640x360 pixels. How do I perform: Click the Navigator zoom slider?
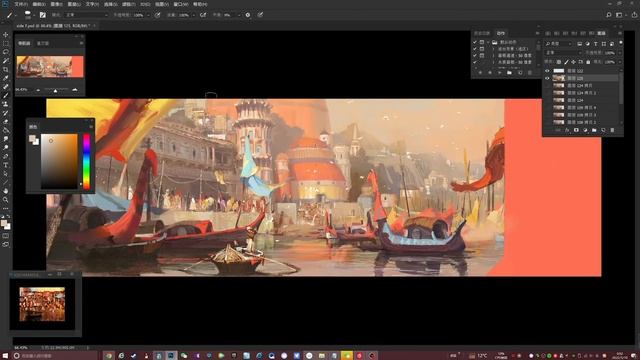point(56,90)
